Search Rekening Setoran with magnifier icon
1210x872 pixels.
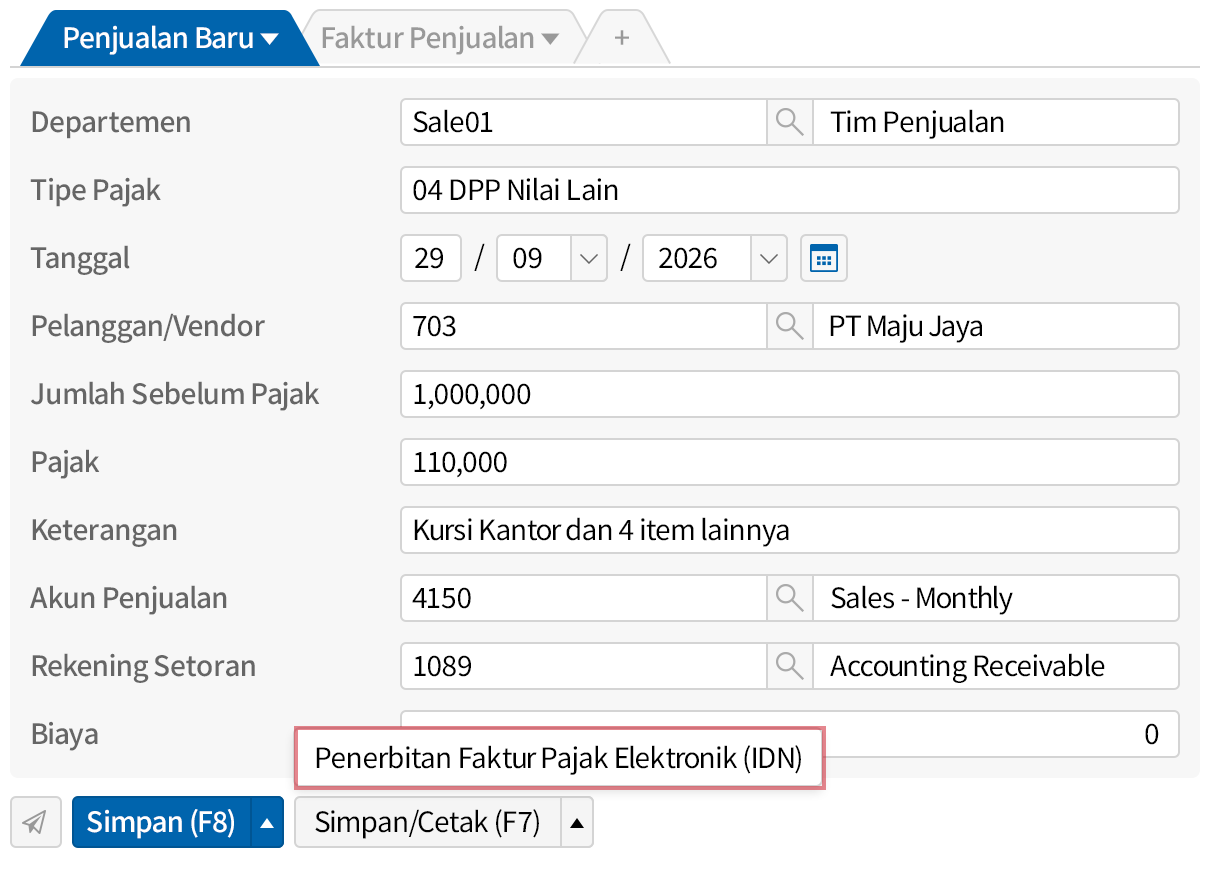pyautogui.click(x=789, y=666)
